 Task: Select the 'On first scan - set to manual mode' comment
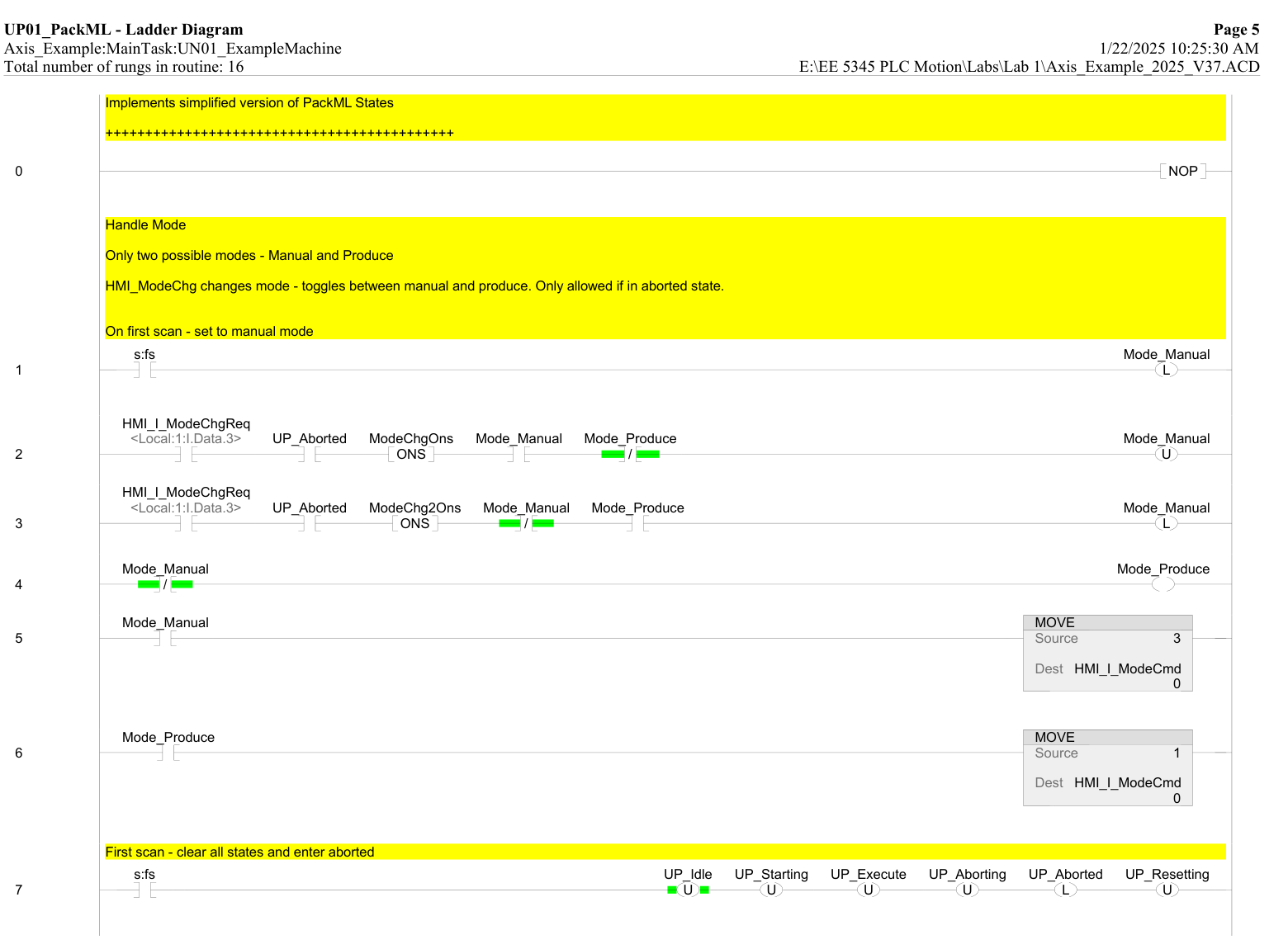[x=210, y=332]
